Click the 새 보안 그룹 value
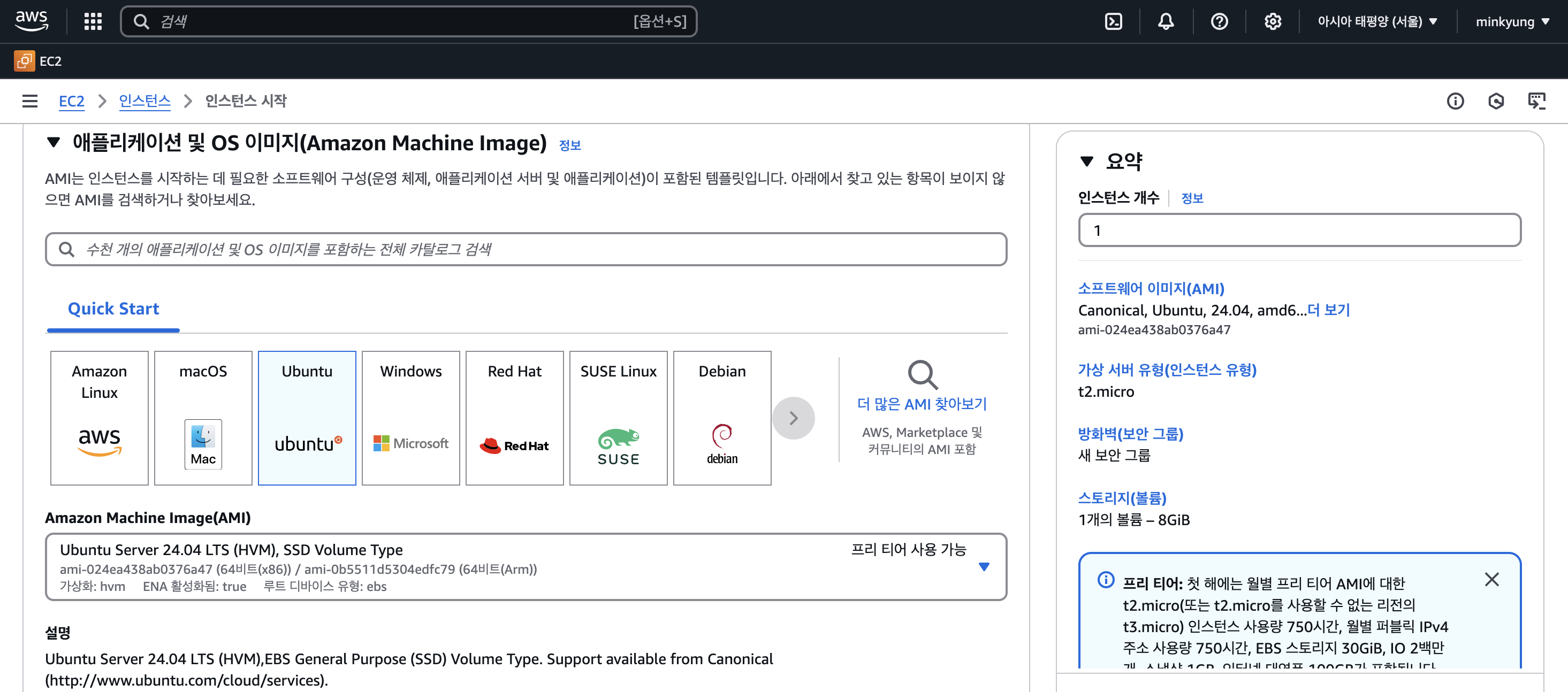 click(1114, 456)
